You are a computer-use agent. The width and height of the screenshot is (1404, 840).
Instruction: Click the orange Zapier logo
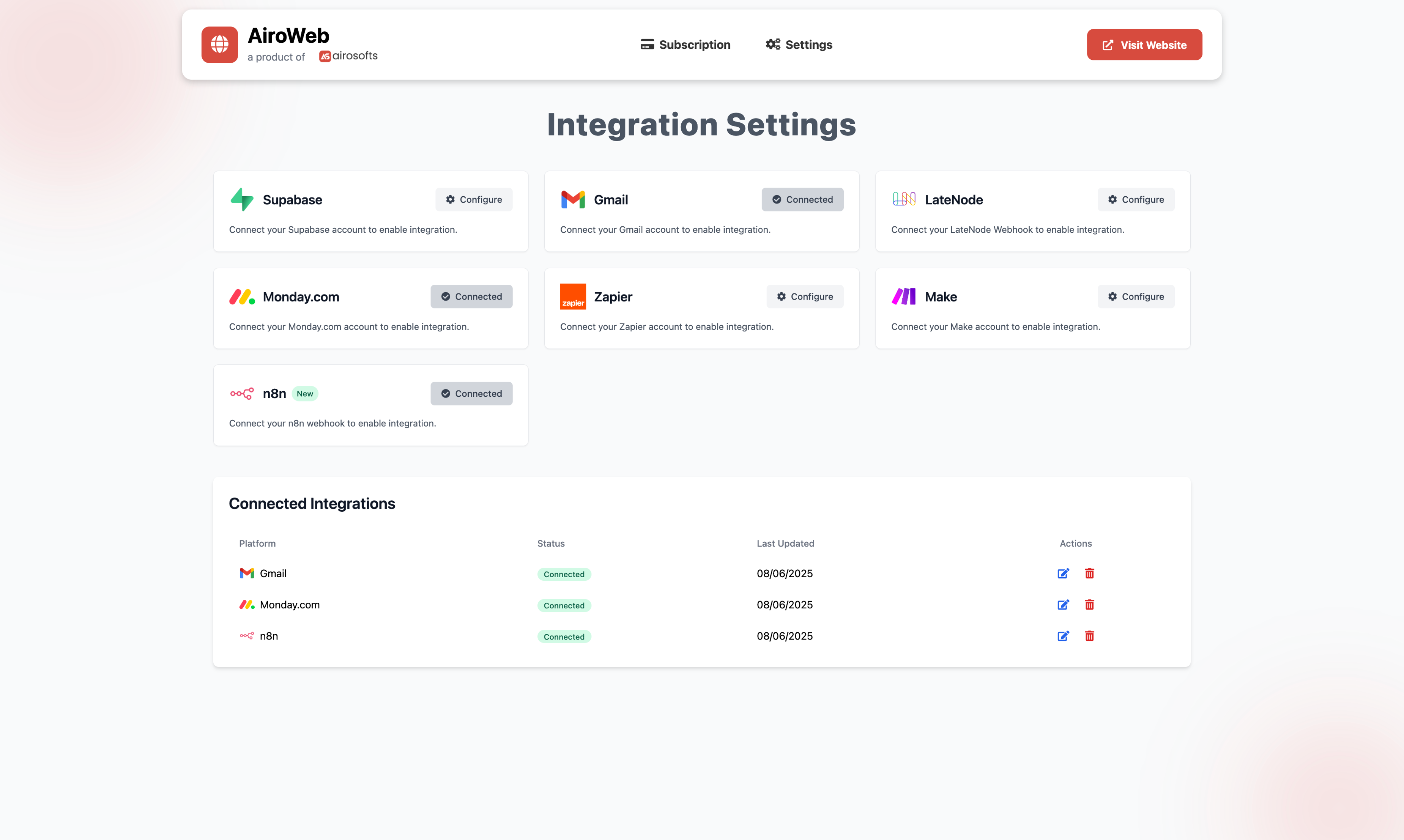point(573,296)
